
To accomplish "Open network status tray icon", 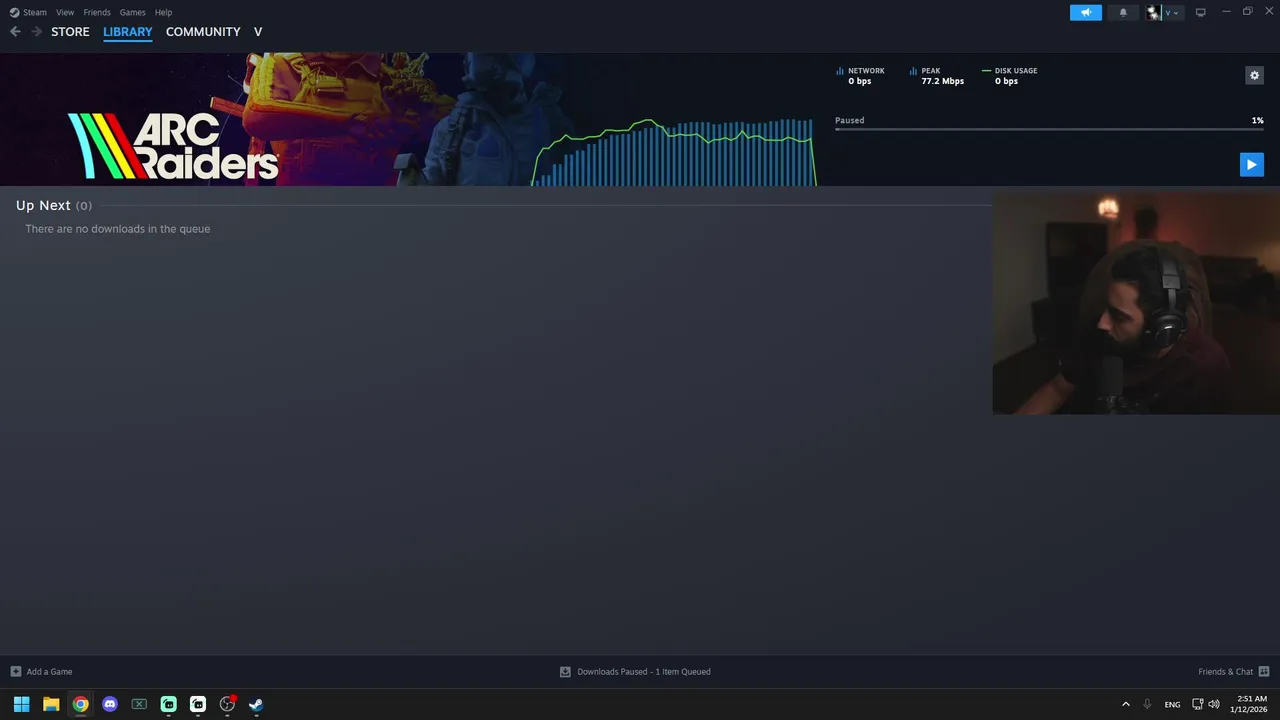I will pos(1197,704).
